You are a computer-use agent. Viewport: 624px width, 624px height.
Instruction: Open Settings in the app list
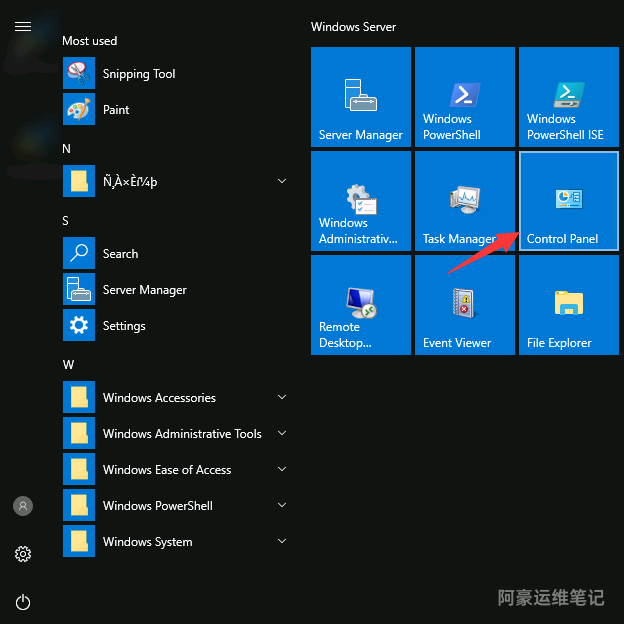(175, 326)
